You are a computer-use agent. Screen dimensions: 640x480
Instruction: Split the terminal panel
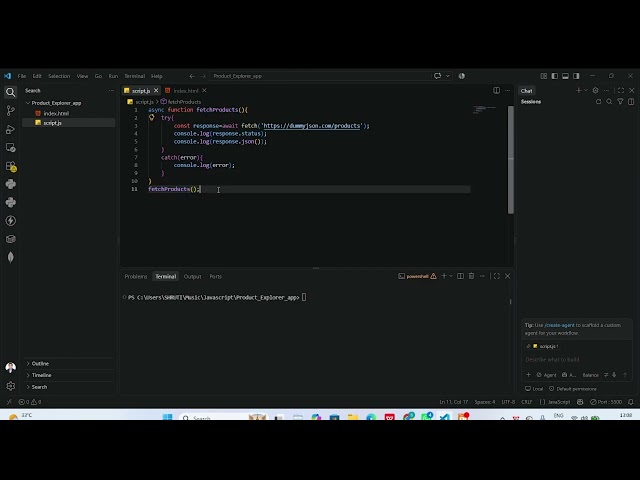click(460, 276)
